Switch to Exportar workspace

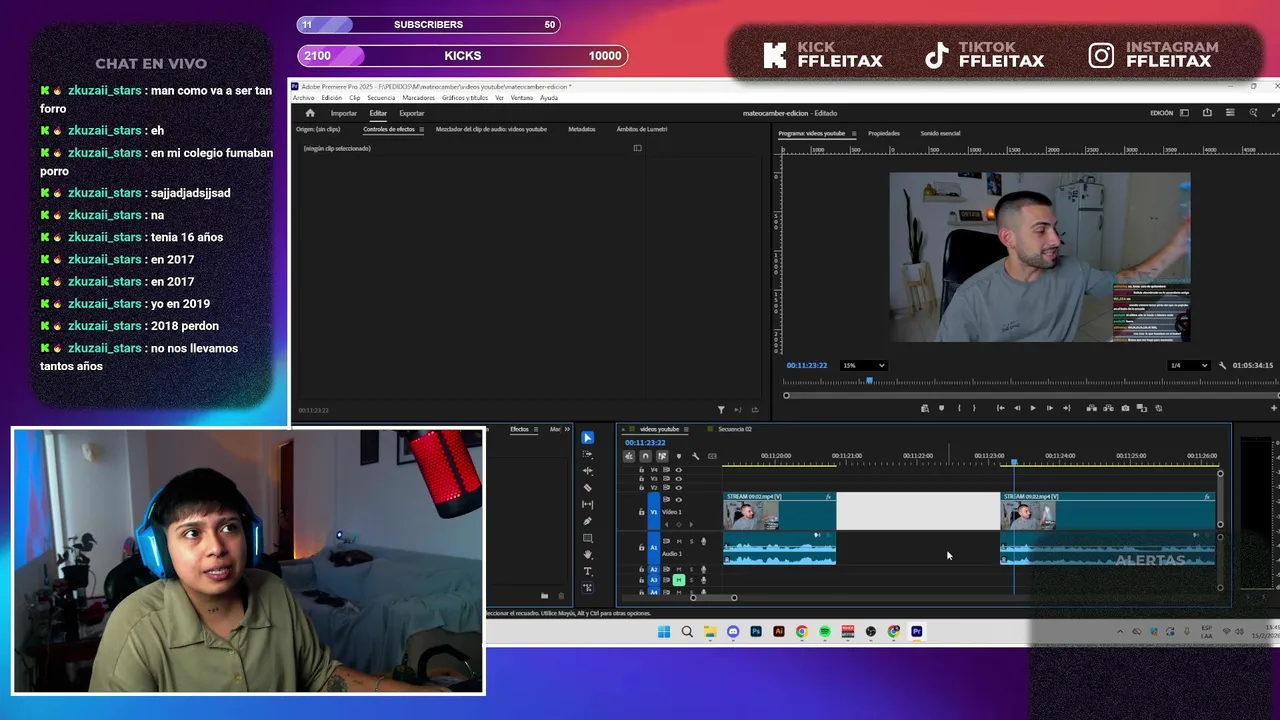(412, 113)
